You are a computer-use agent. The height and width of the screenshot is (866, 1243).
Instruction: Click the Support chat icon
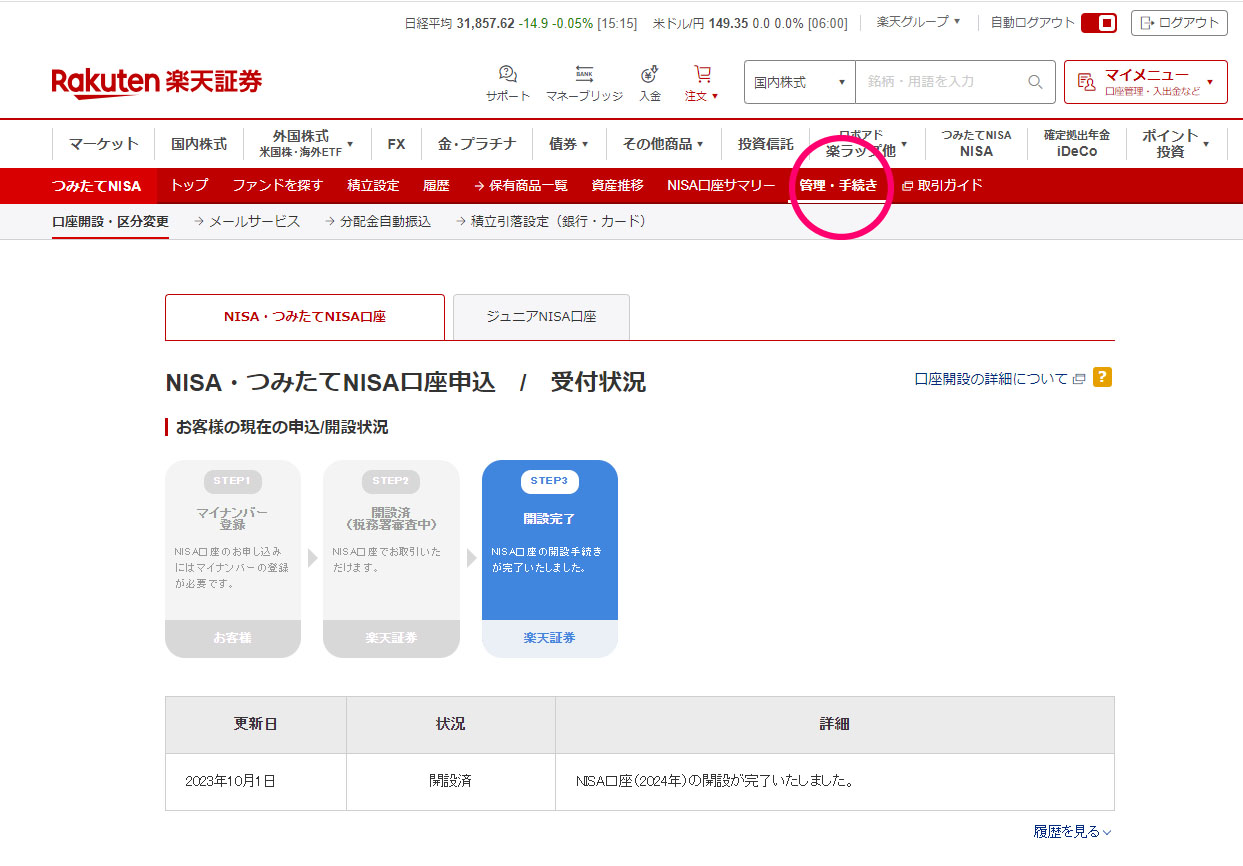tap(507, 75)
